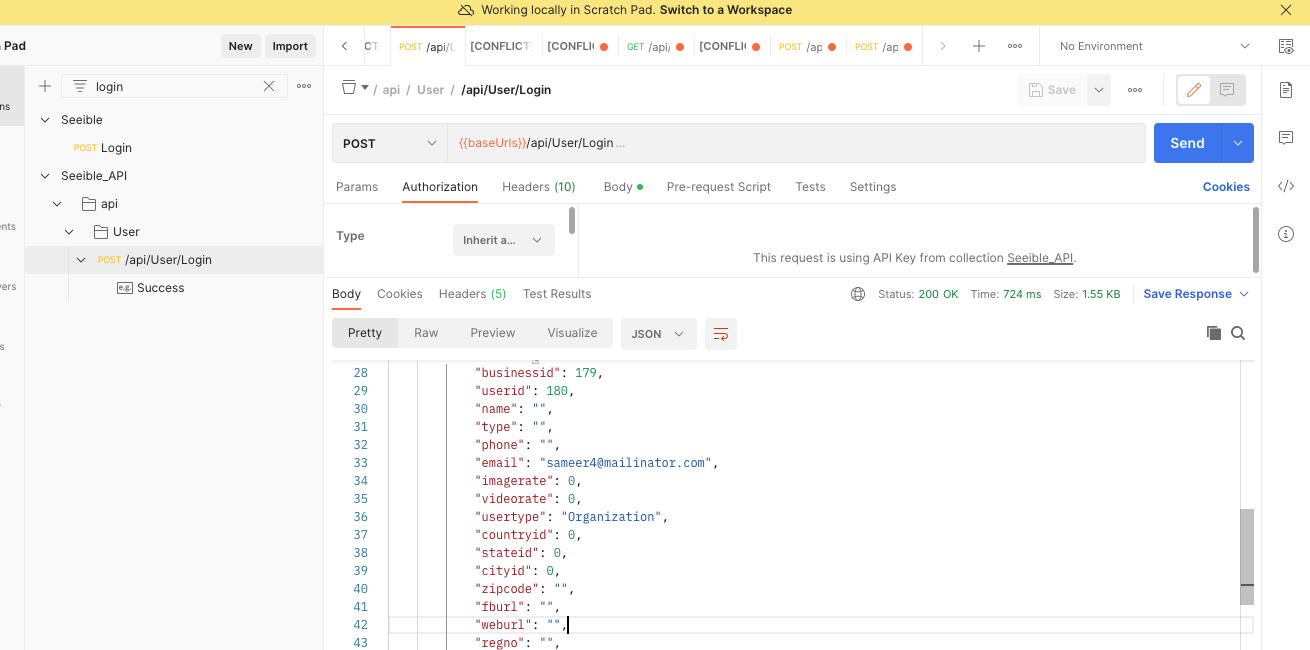Screen dimensions: 1310x650
Task: Click the Cookies link at right
Action: [1226, 187]
